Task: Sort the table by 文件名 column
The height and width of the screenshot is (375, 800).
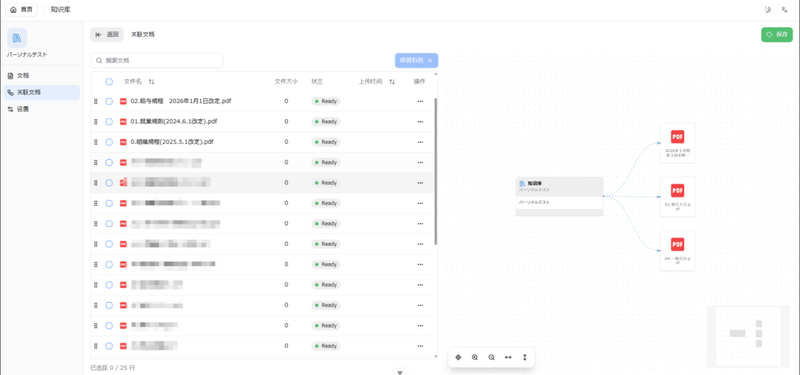Action: pos(152,82)
